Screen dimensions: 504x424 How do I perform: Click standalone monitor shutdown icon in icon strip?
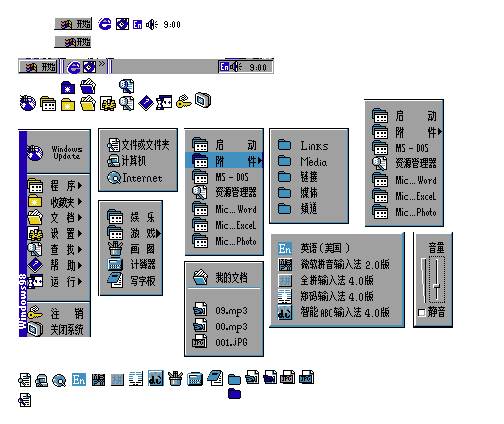[203, 100]
